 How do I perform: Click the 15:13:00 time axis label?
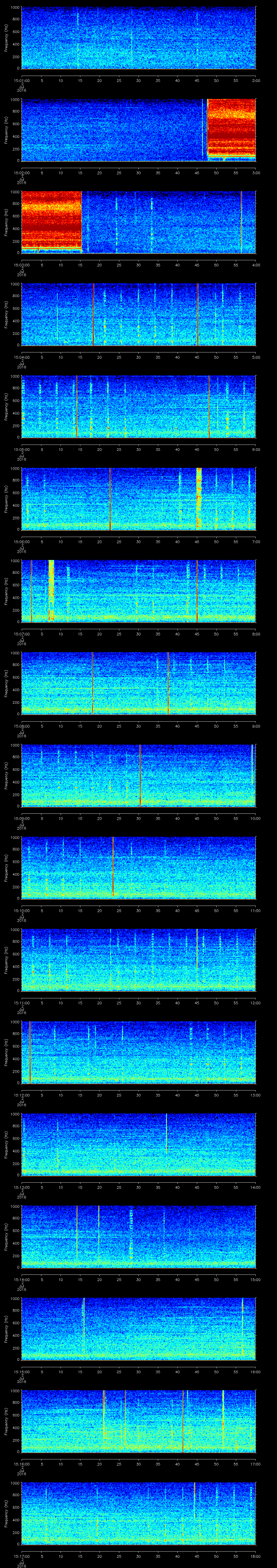point(21,1187)
